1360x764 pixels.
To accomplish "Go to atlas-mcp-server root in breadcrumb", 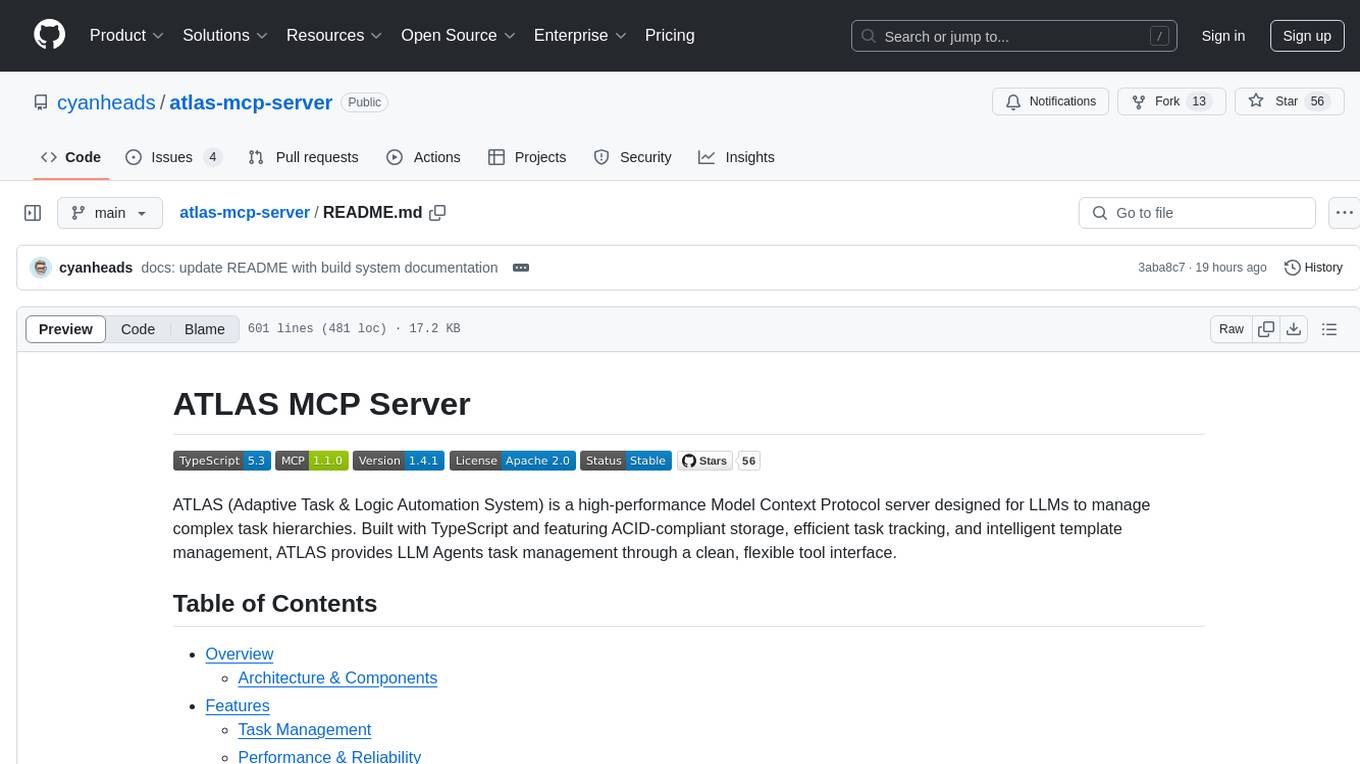I will tap(244, 212).
